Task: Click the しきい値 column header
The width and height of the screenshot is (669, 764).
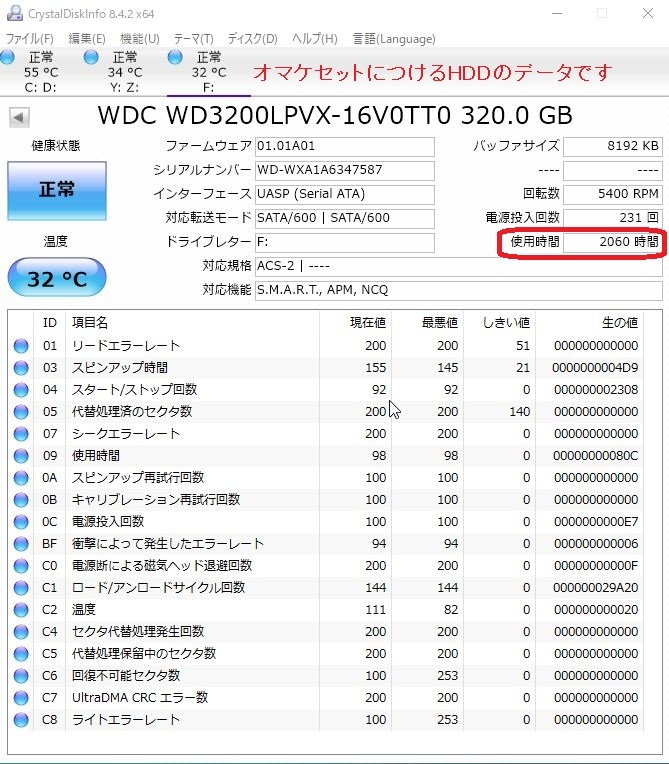Action: (x=499, y=323)
